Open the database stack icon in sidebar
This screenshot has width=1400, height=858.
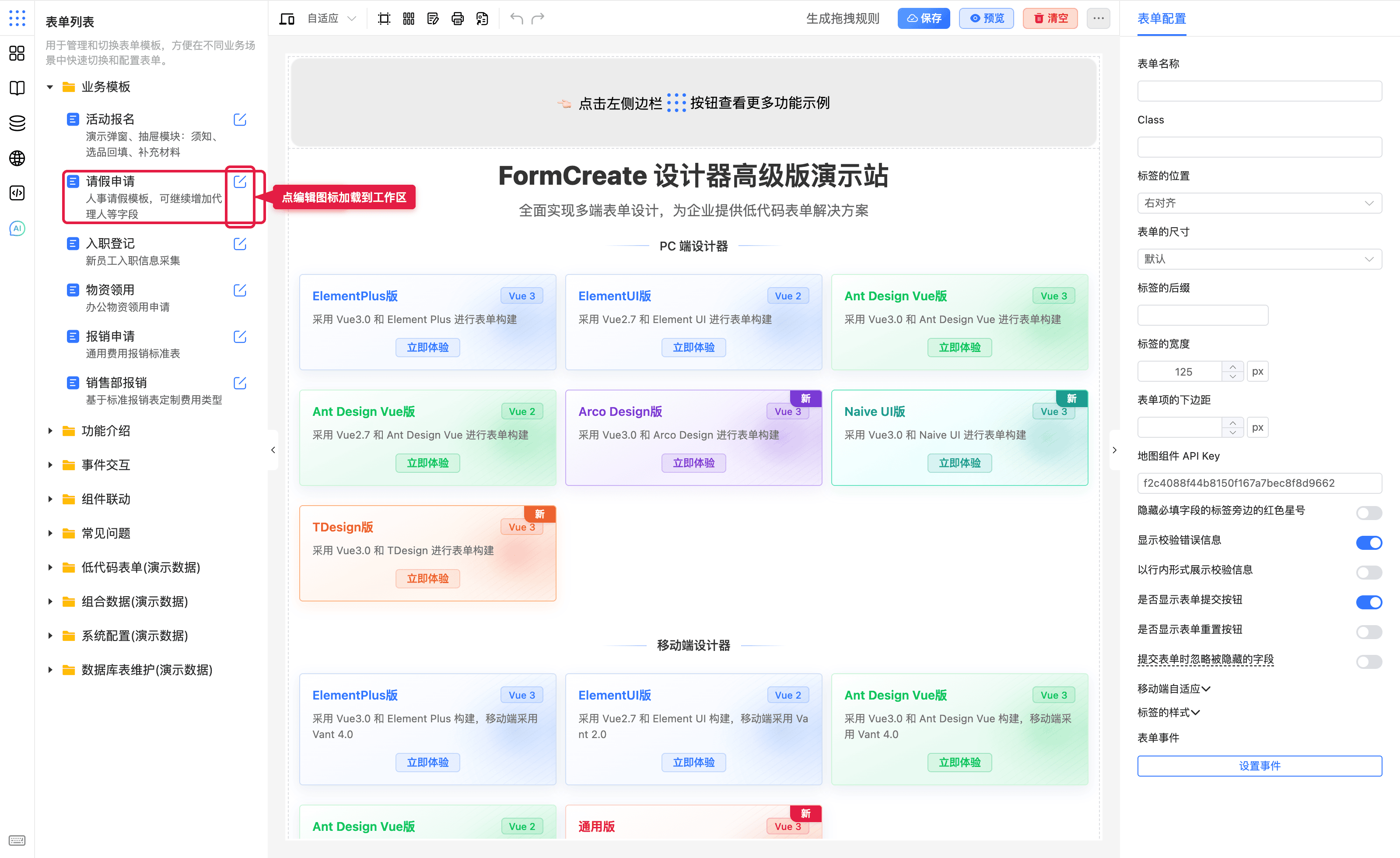point(17,123)
